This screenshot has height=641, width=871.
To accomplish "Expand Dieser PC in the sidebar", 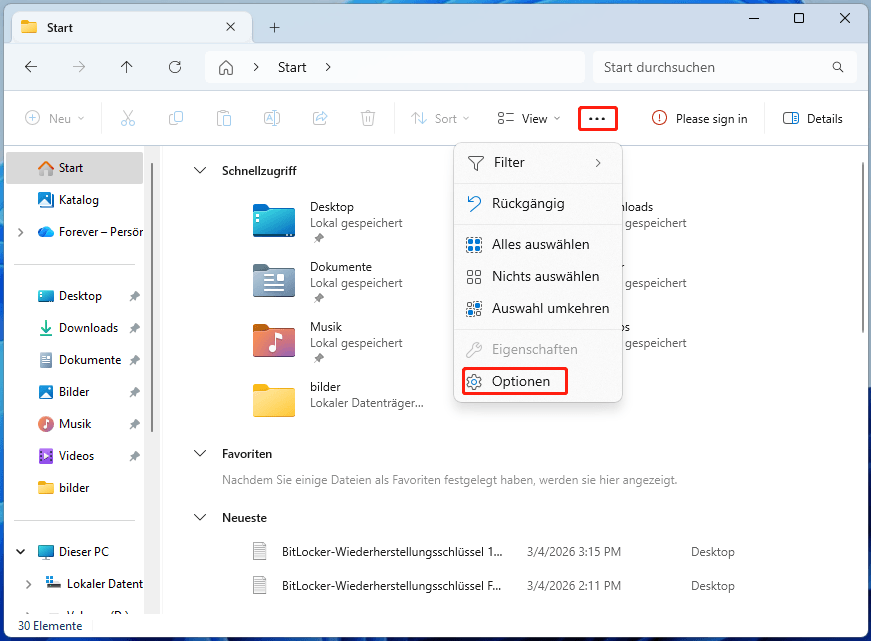I will click(x=22, y=551).
